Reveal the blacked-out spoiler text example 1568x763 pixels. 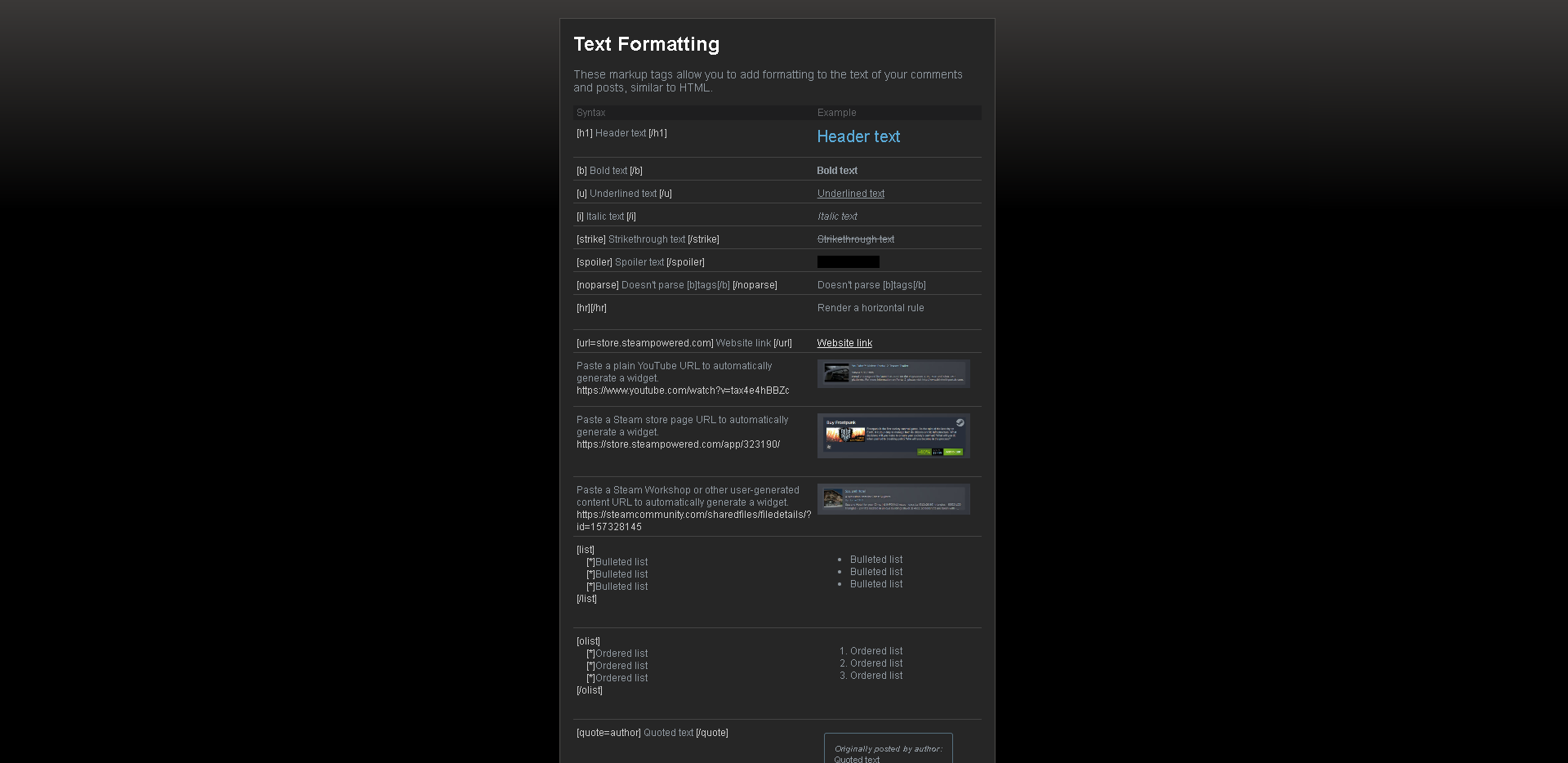(x=848, y=261)
